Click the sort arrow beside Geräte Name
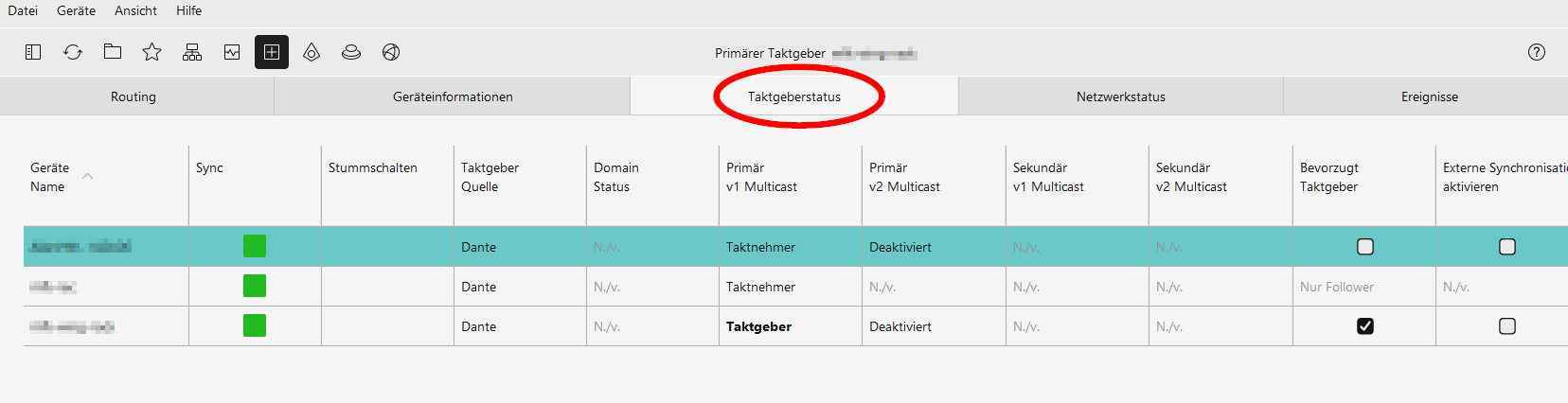This screenshot has width=1568, height=403. pos(88,177)
